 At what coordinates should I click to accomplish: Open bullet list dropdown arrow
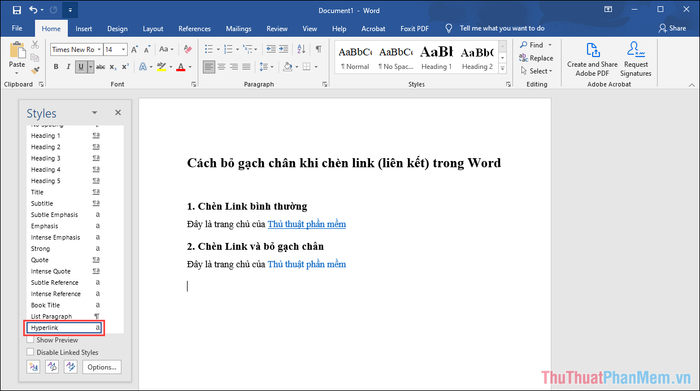coord(218,50)
